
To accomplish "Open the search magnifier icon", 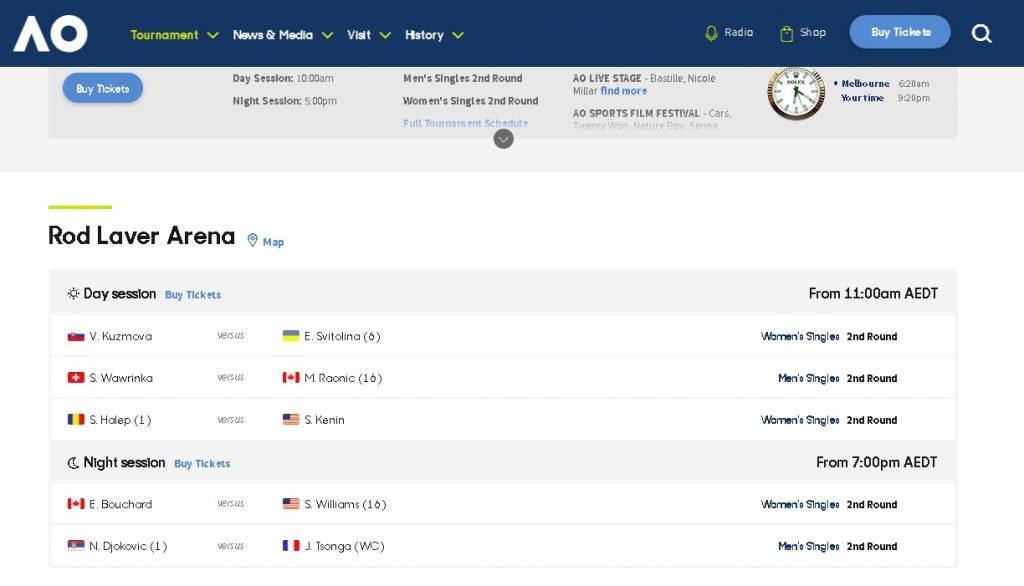I will [x=981, y=33].
